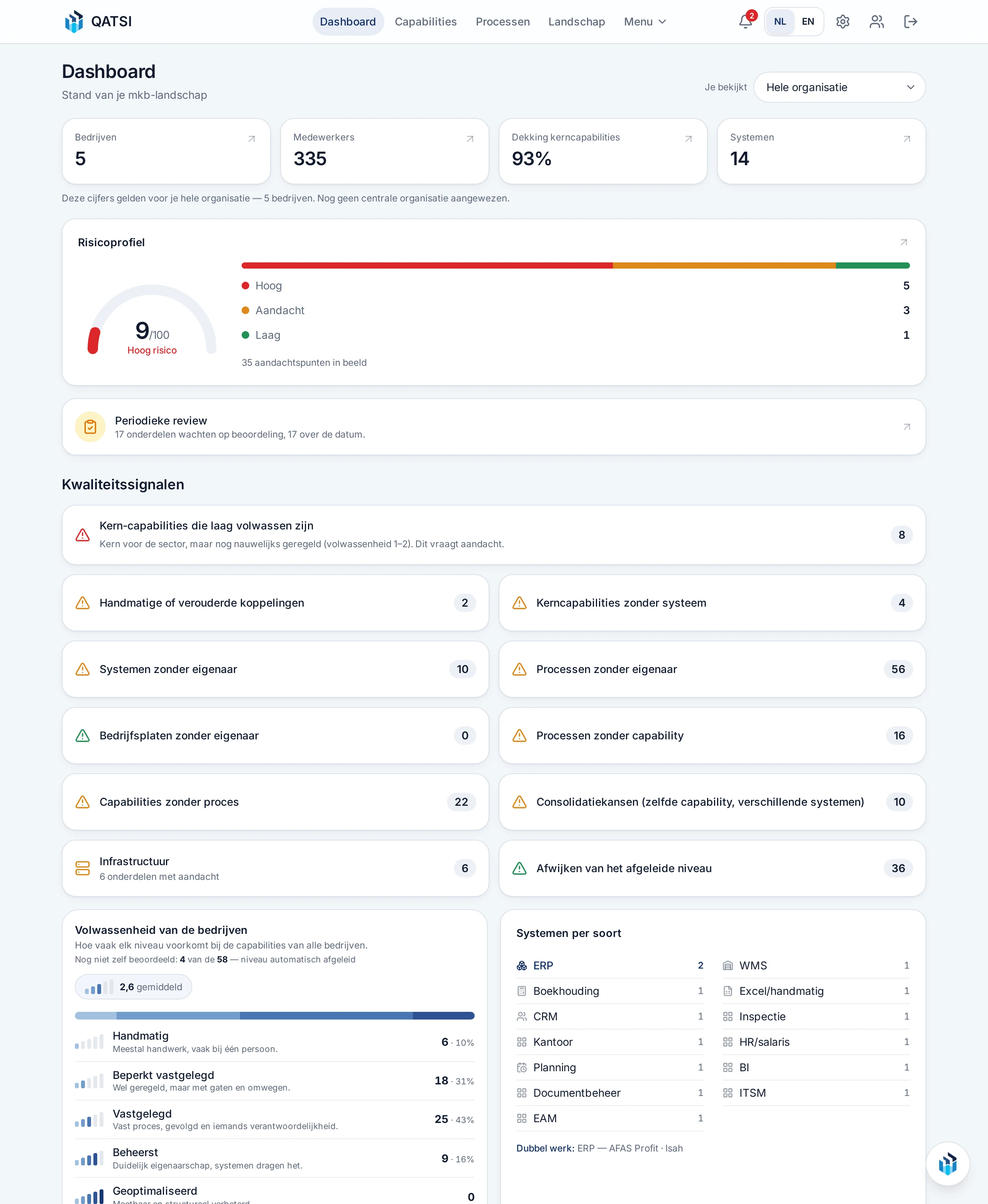
Task: Open Handmatige of verouderde koppelingen signal
Action: coord(276,602)
